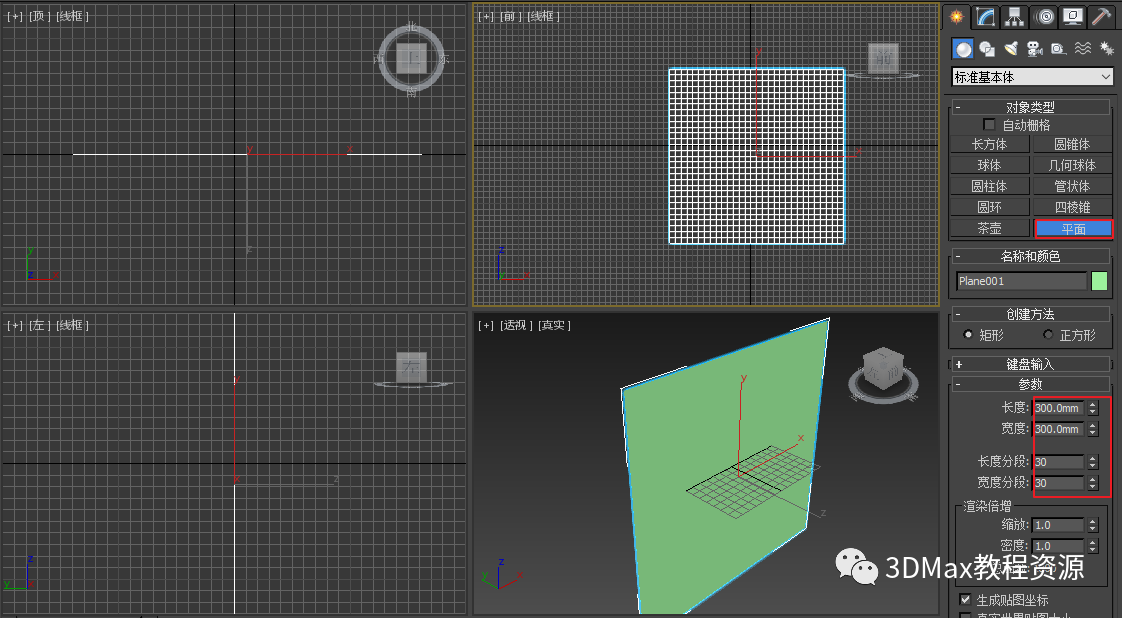Open the 左 view label menu
Image resolution: width=1122 pixels, height=618 pixels.
(x=37, y=325)
